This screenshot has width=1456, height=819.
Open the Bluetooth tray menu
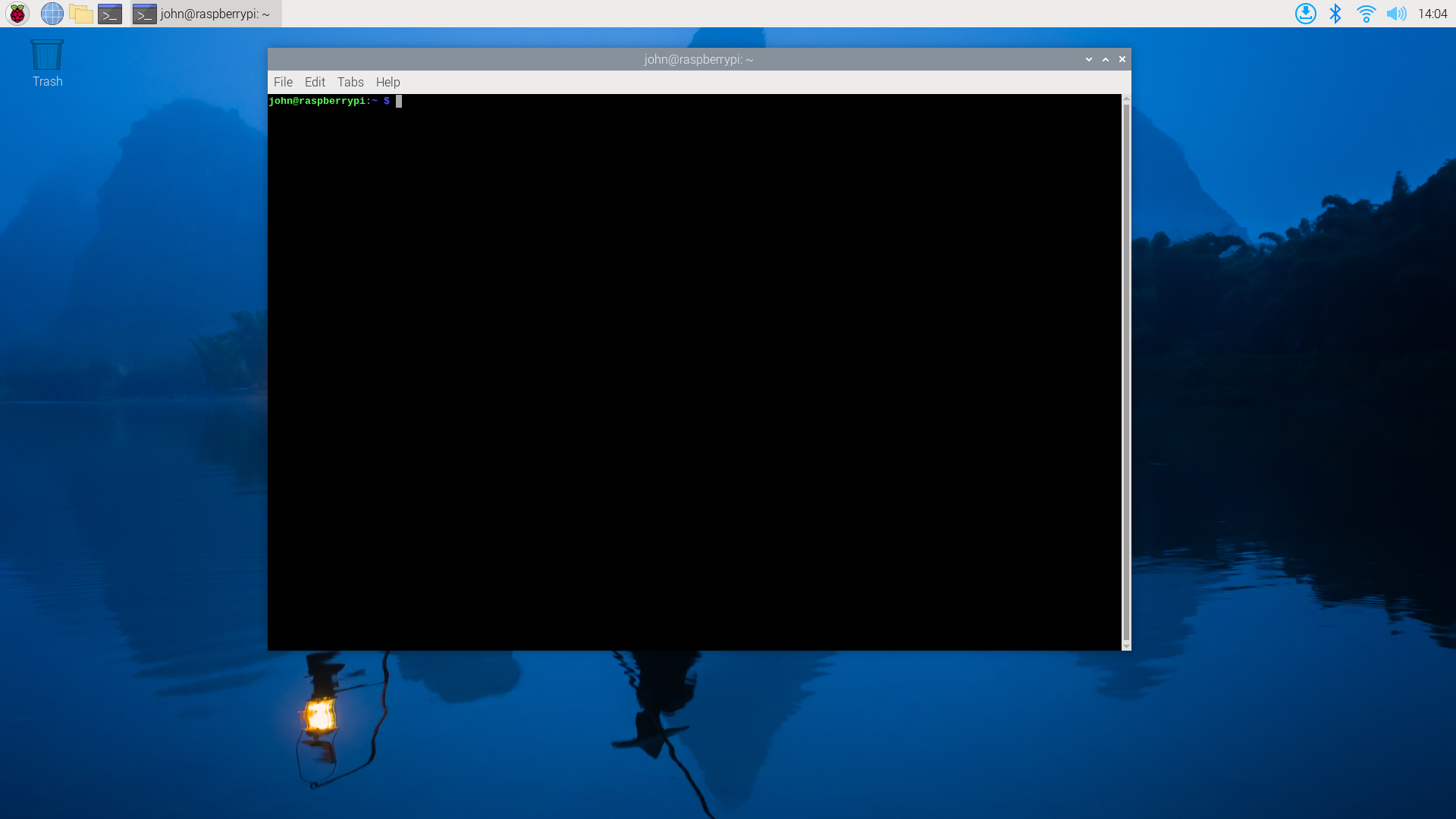click(1335, 14)
